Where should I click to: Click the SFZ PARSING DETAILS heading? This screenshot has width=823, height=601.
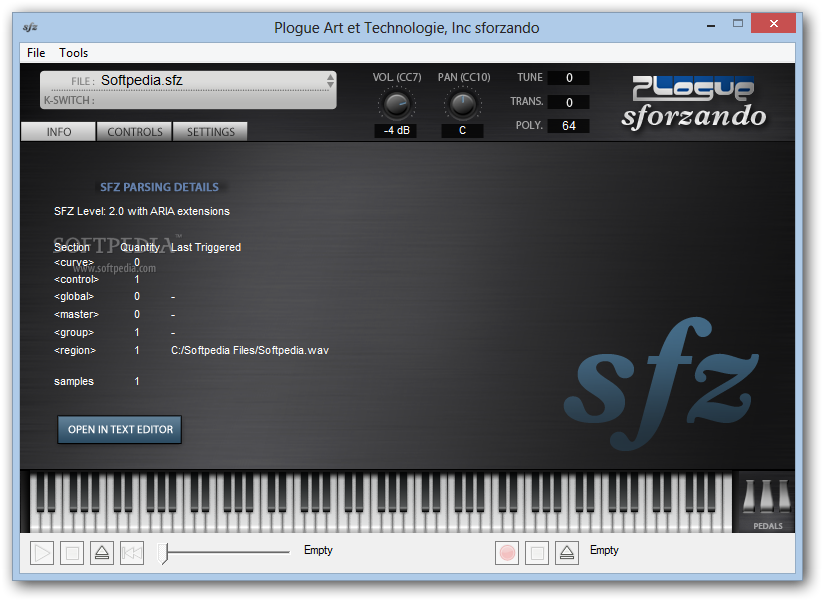tap(159, 187)
